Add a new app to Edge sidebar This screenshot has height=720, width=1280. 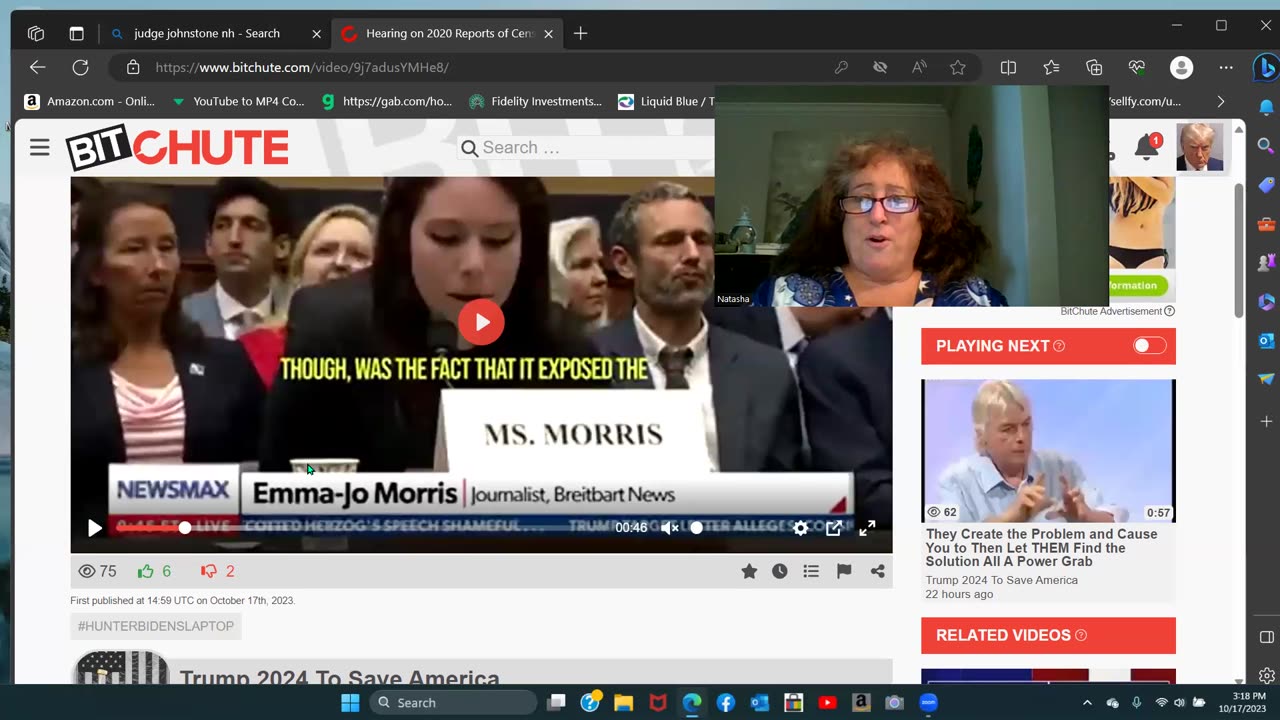[x=1266, y=421]
